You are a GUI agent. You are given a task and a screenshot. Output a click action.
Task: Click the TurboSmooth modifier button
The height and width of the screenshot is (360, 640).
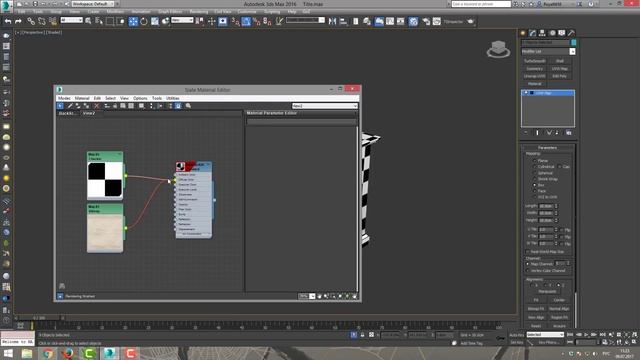click(535, 61)
